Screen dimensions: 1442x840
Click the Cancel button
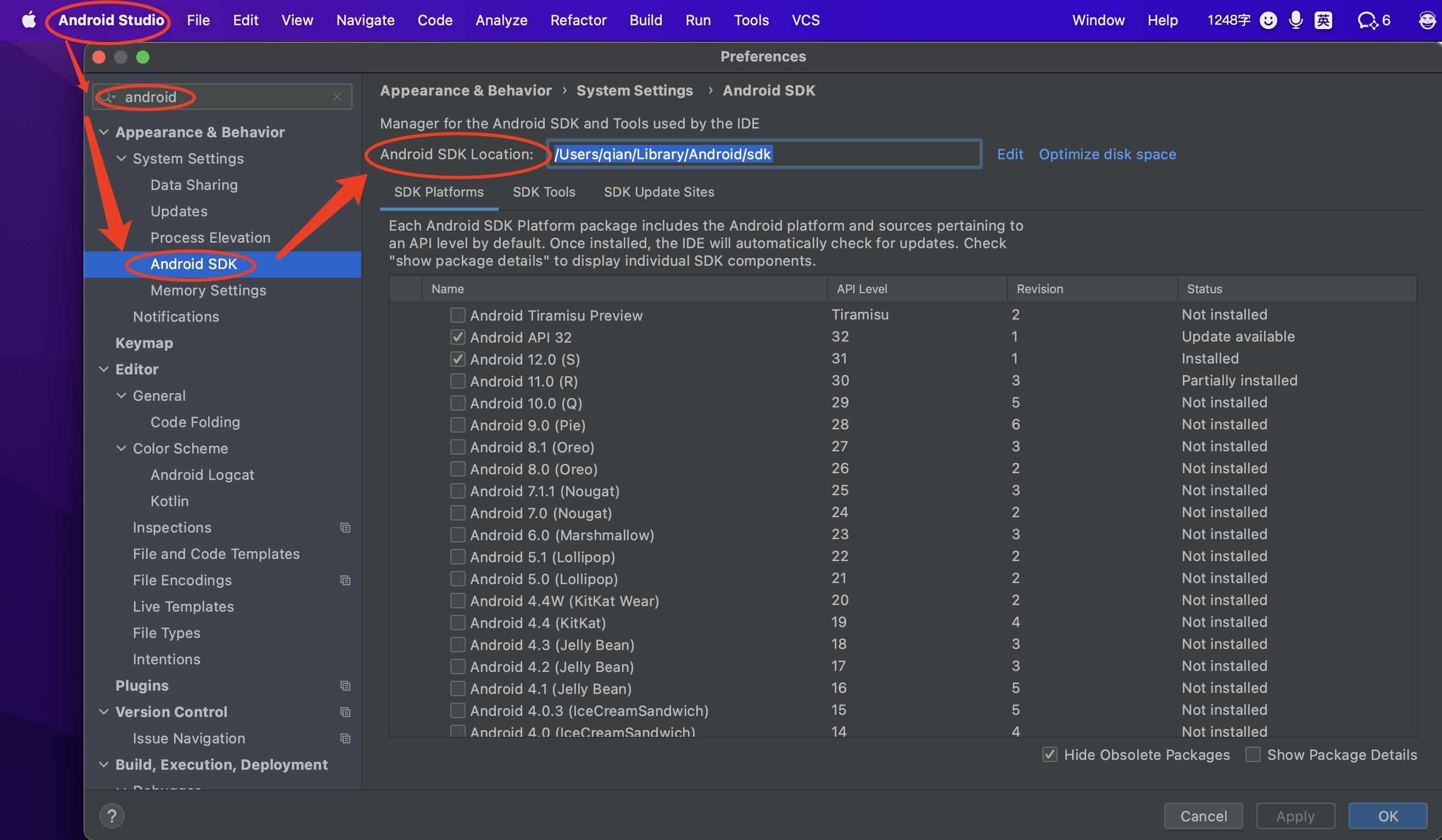pyautogui.click(x=1203, y=816)
